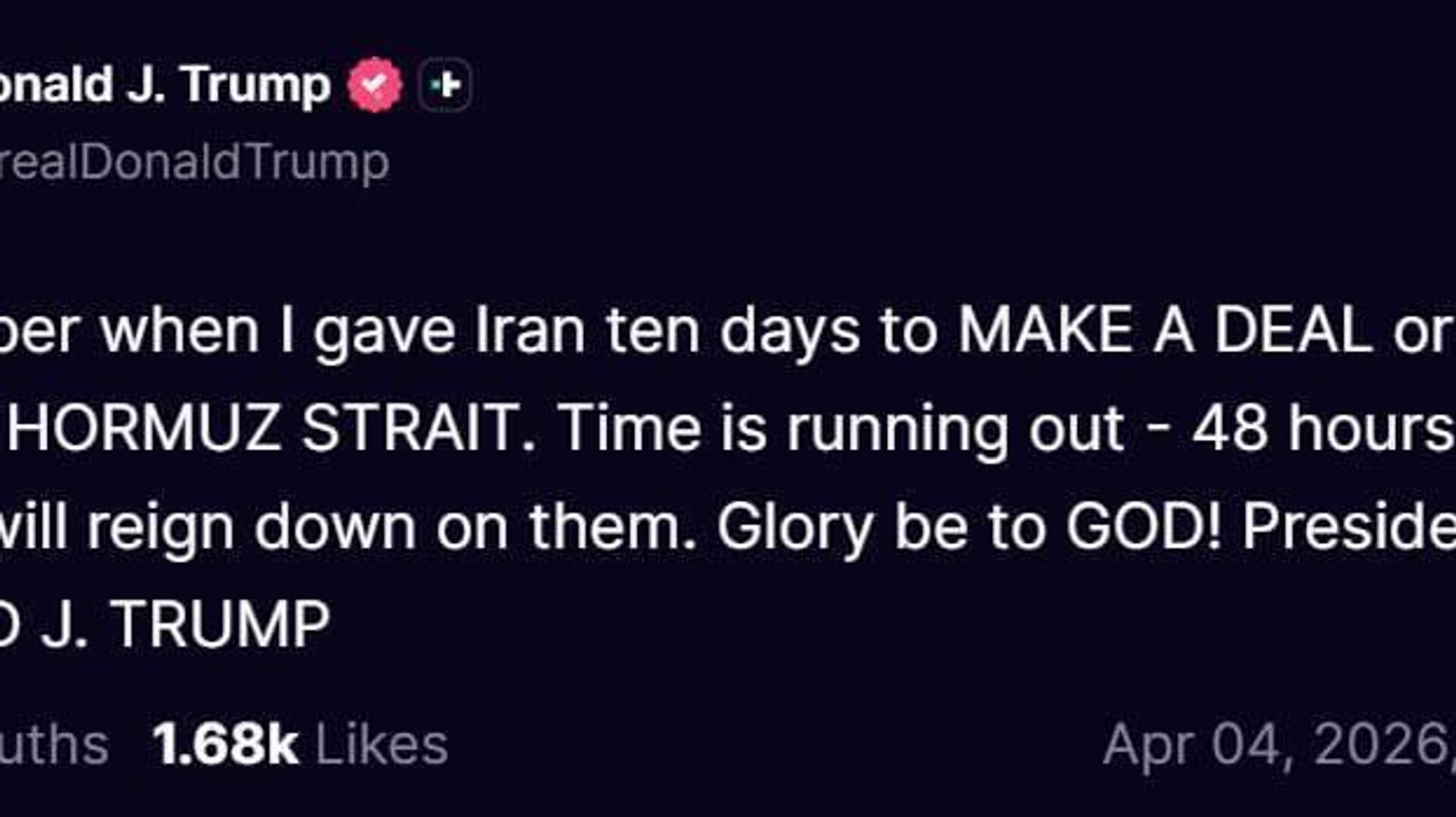Click the 'J. TRUMP' signature line
The image size is (1456, 817).
pyautogui.click(x=186, y=624)
